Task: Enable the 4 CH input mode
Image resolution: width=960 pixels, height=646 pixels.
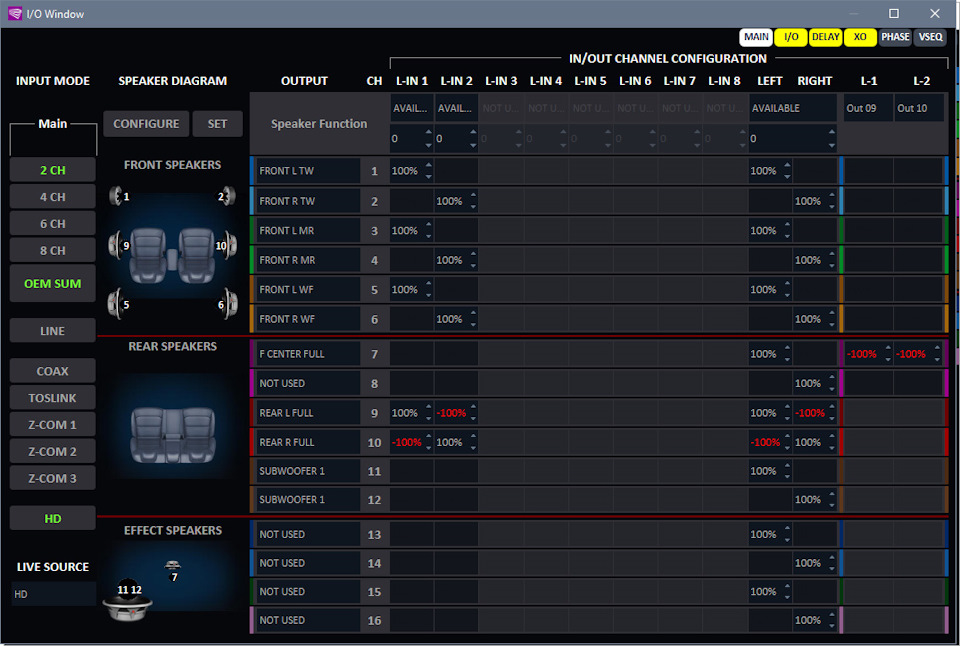Action: pyautogui.click(x=53, y=197)
